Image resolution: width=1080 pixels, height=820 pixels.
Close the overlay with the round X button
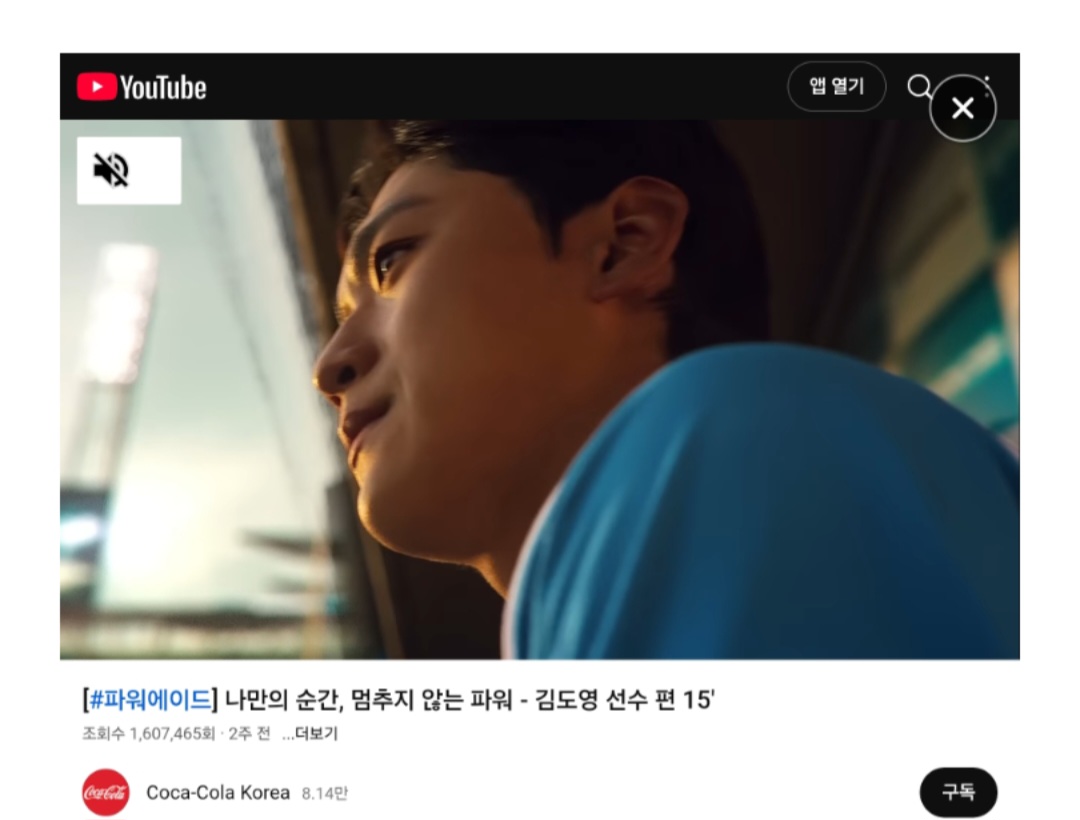point(962,108)
